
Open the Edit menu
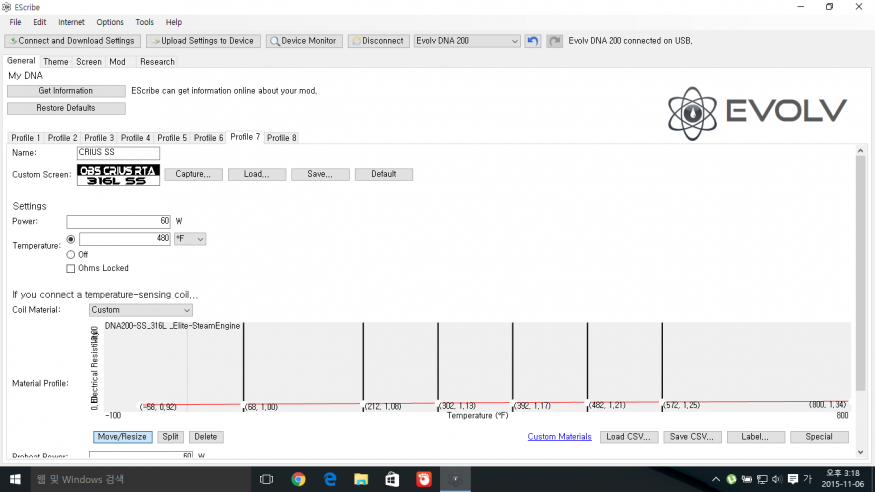(40, 22)
